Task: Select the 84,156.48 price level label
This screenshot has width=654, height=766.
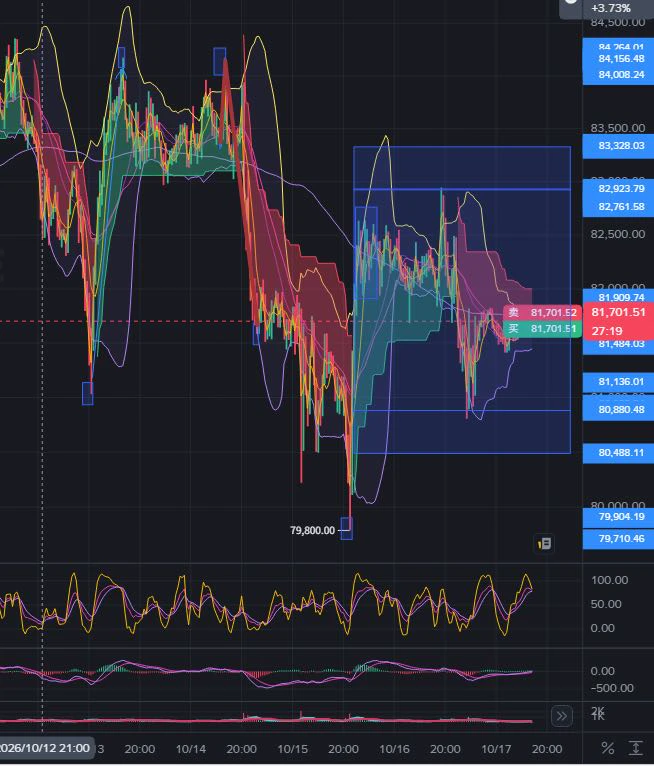Action: tap(621, 59)
